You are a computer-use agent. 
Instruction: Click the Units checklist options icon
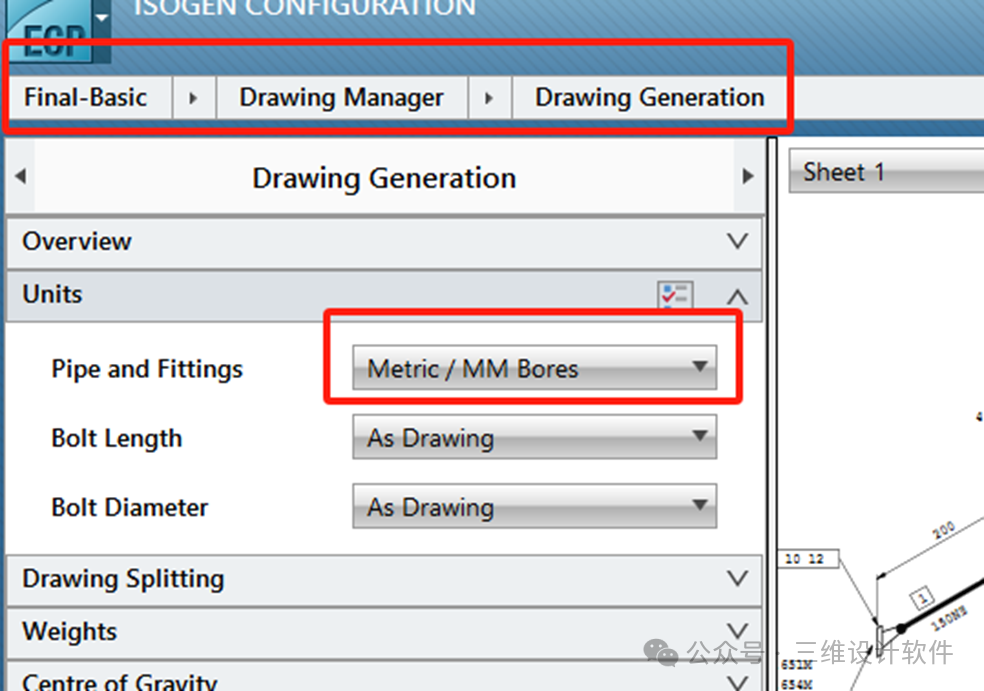pos(675,294)
